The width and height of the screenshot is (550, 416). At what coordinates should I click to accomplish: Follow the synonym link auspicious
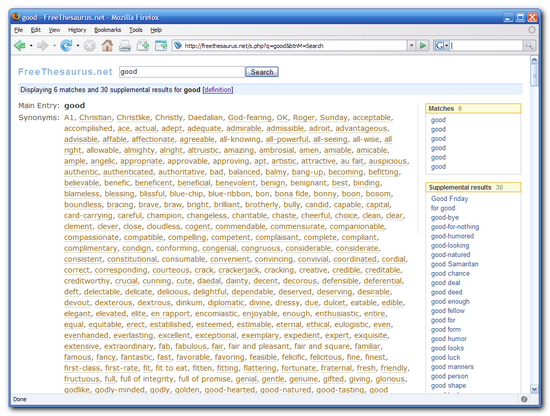coord(388,161)
